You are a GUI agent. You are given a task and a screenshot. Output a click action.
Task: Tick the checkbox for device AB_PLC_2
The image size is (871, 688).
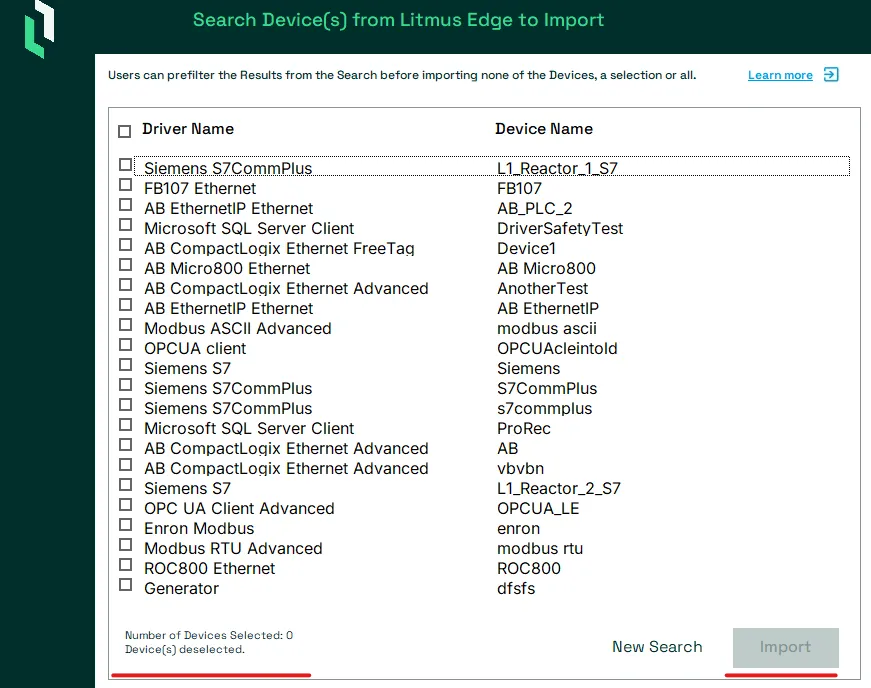[126, 205]
